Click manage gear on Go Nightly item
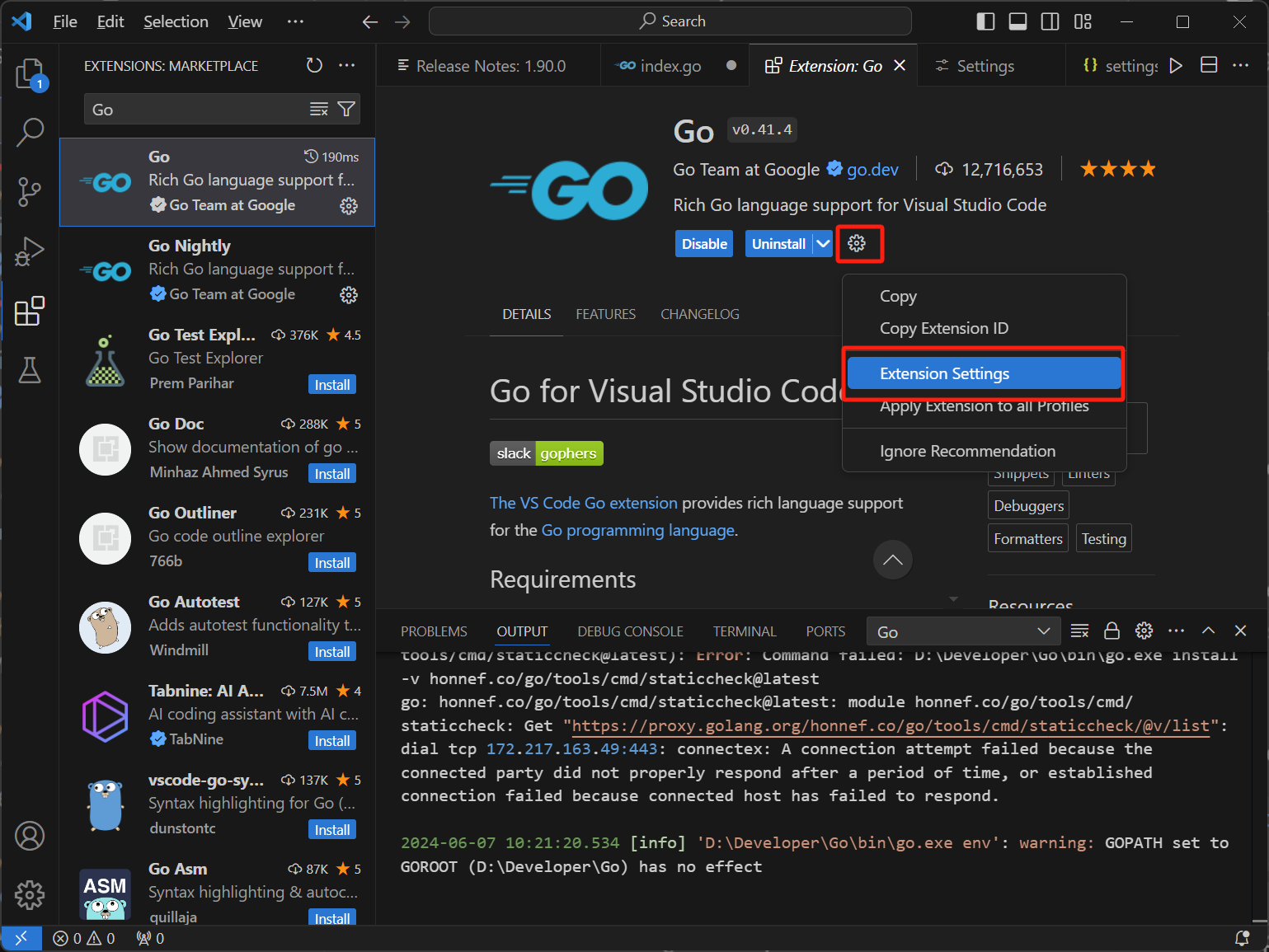This screenshot has height=952, width=1269. click(349, 295)
